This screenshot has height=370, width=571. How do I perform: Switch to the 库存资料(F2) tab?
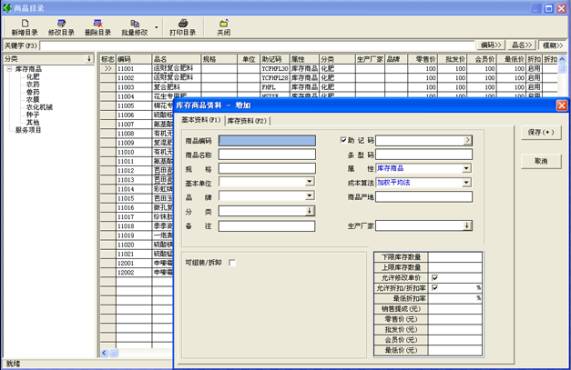click(247, 121)
